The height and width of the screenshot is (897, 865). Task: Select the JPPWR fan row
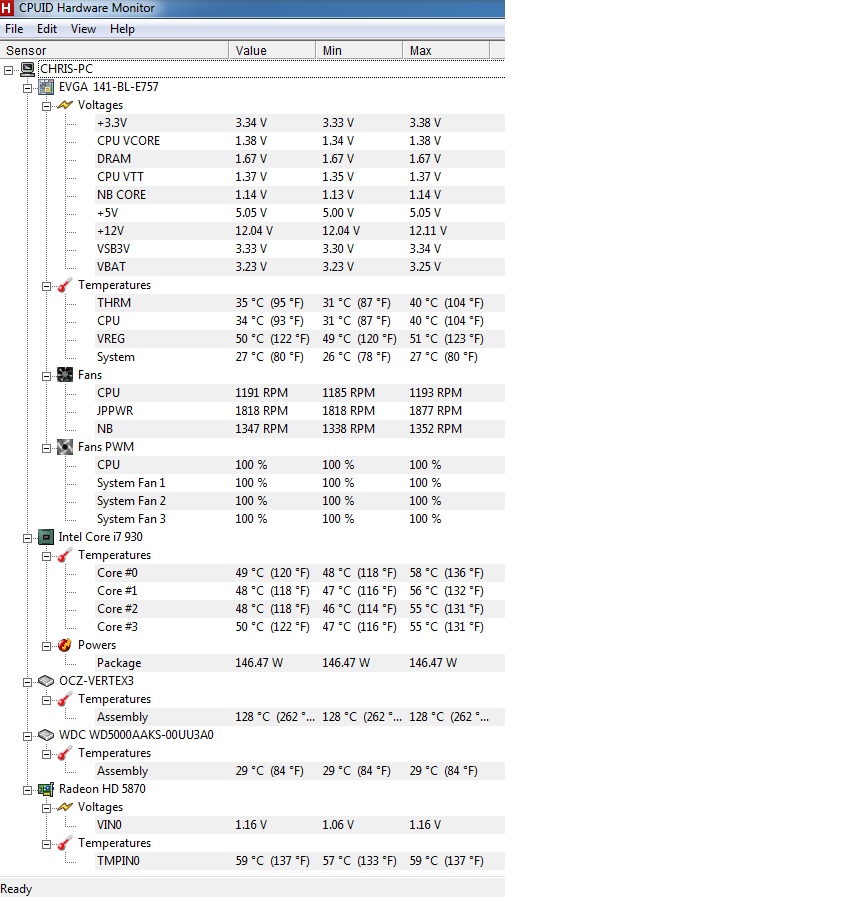click(300, 411)
